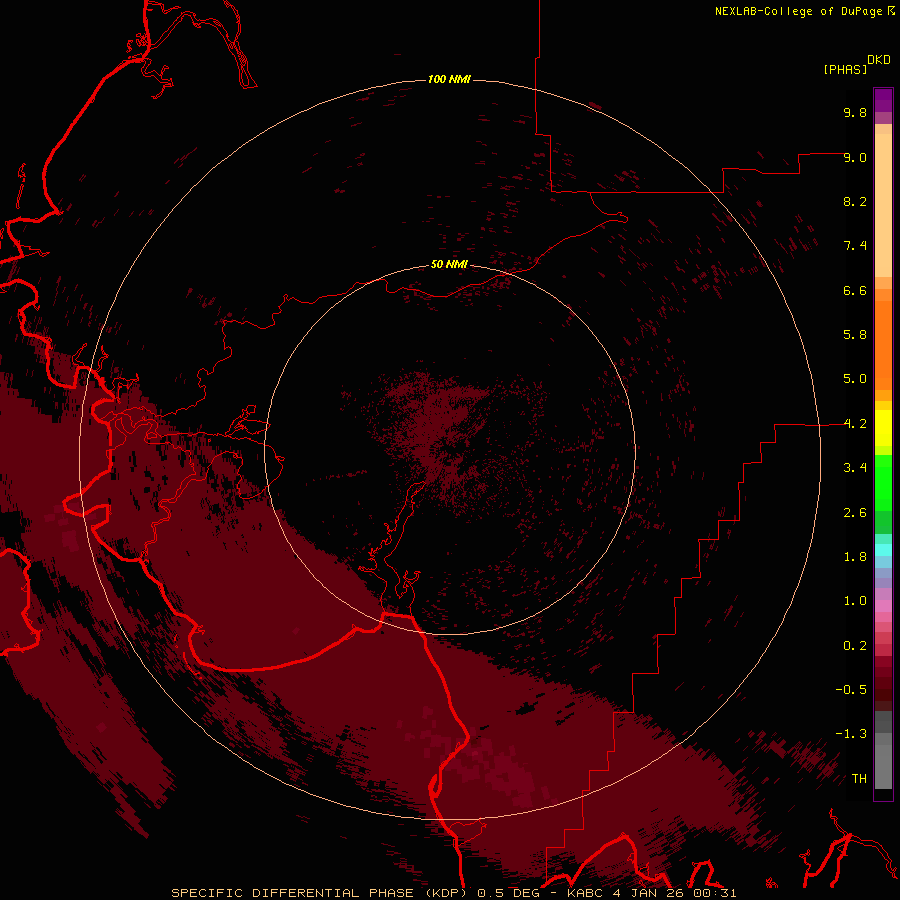900x900 pixels.
Task: Click the KABC radar site identifier
Action: (587, 893)
